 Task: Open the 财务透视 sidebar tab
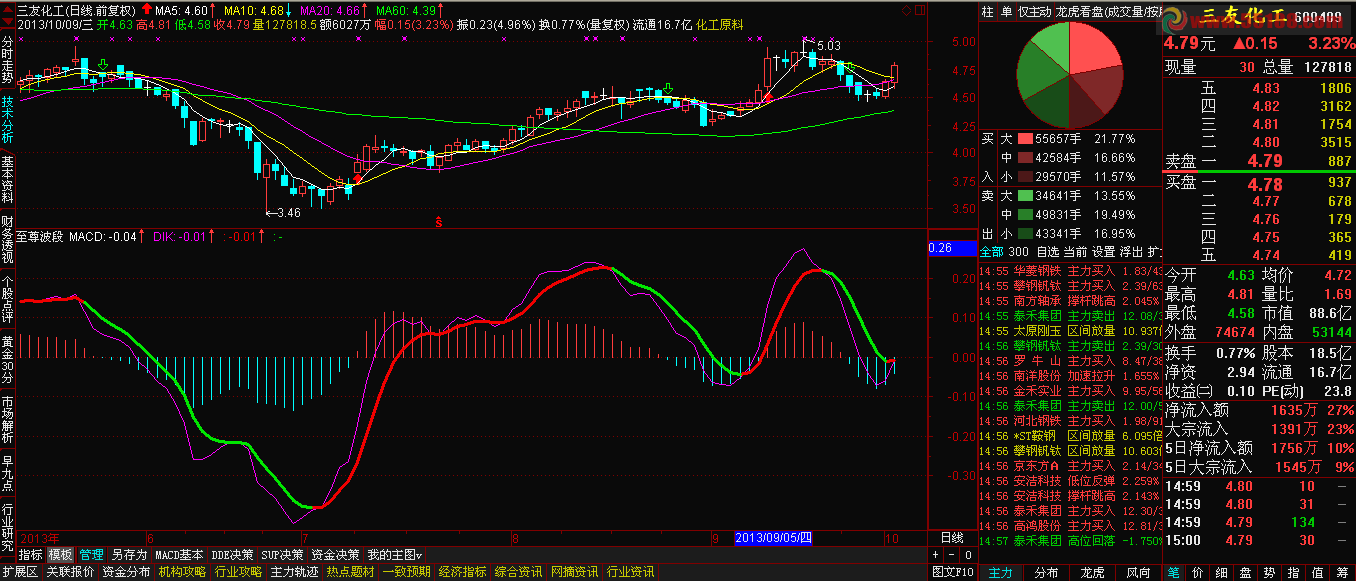[8, 239]
